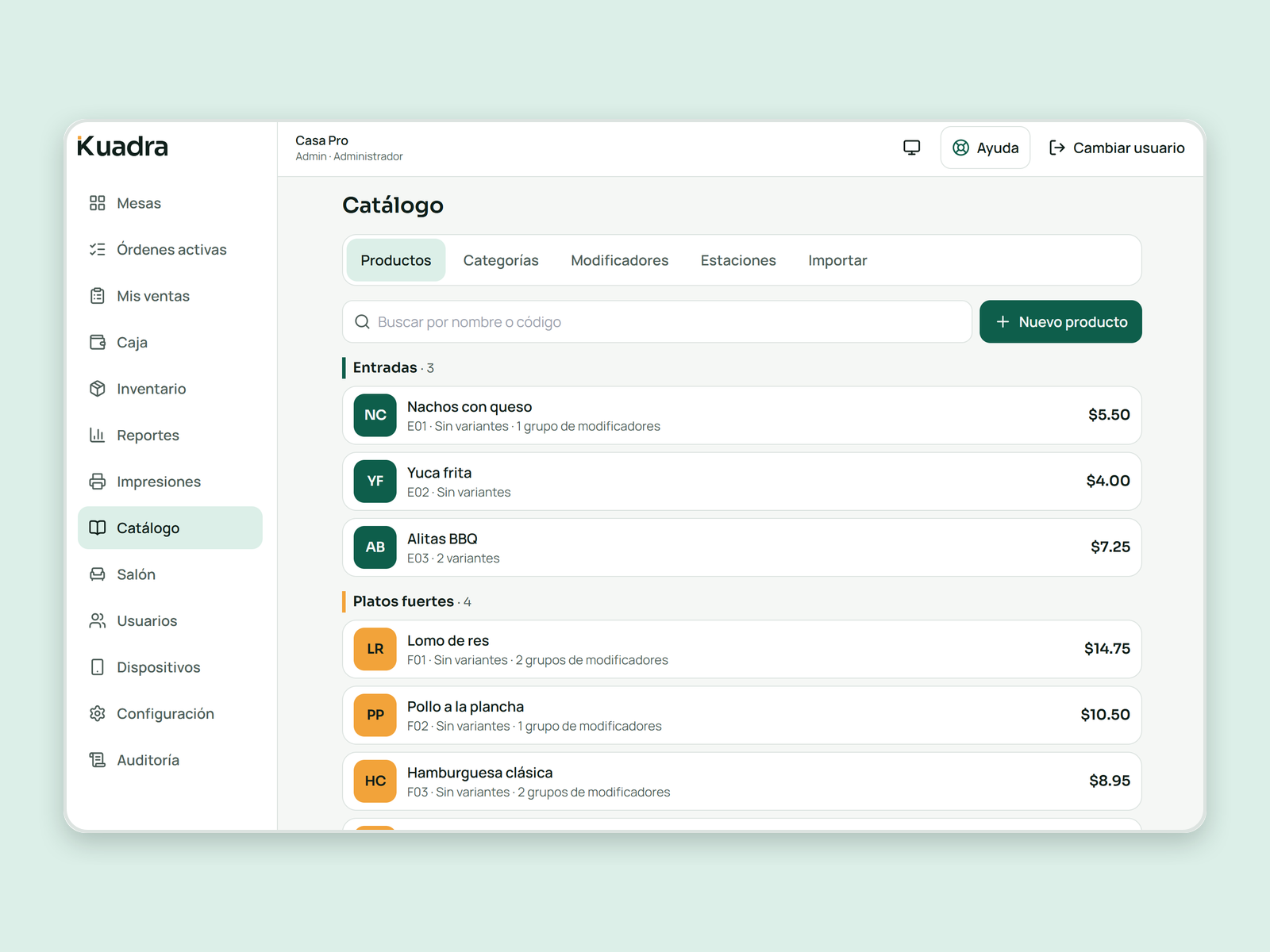Click the E02 · Sin variantes detail
Viewport: 1270px width, 952px height.
(459, 493)
